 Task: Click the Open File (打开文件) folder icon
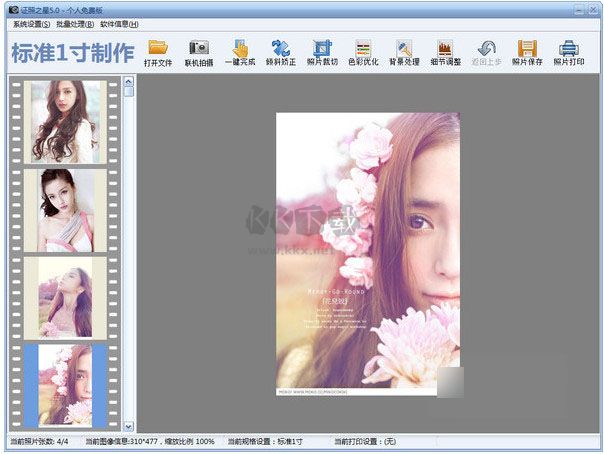[157, 48]
